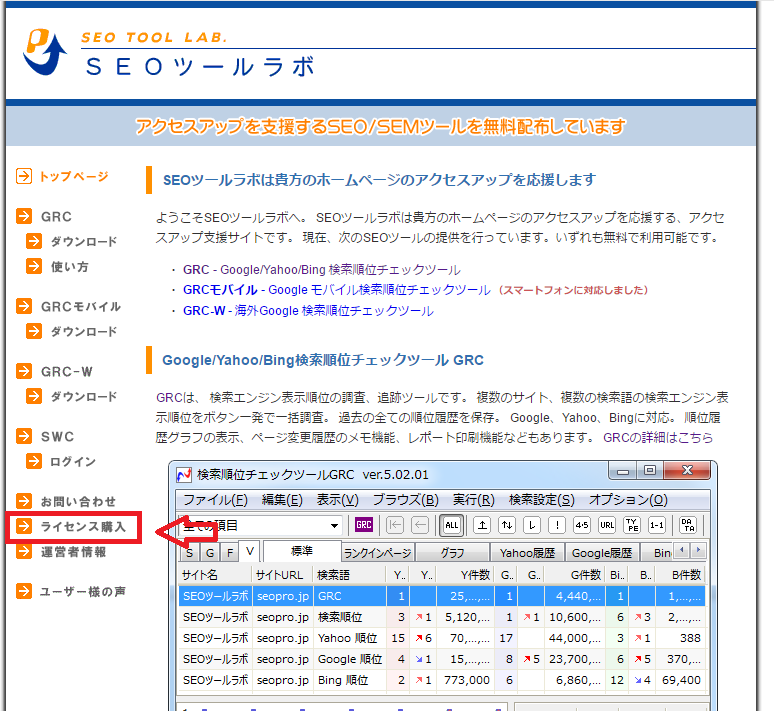Screen dimensions: 774x711
Task: Open the 表示(V) menu
Action: point(338,500)
